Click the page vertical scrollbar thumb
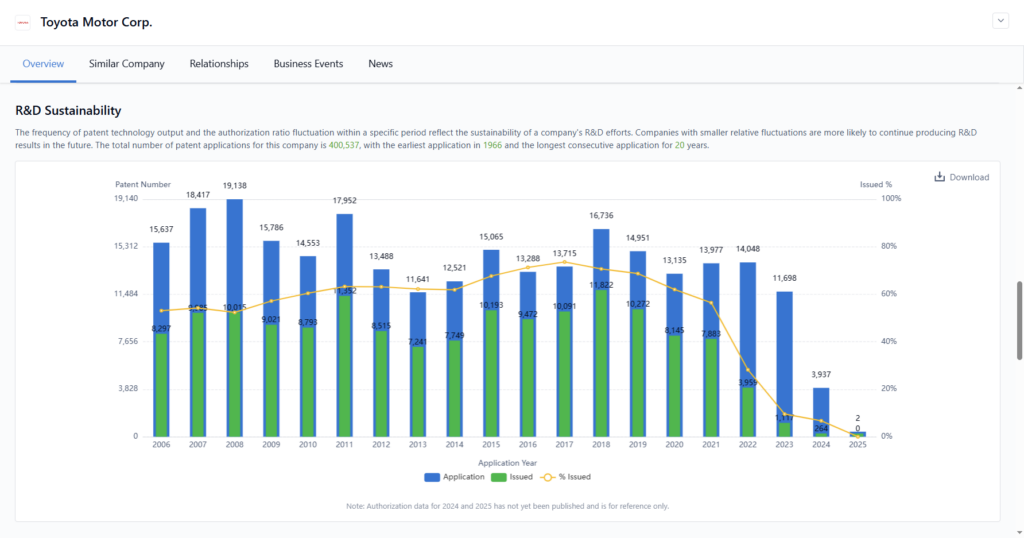Image resolution: width=1024 pixels, height=538 pixels. click(x=1019, y=320)
